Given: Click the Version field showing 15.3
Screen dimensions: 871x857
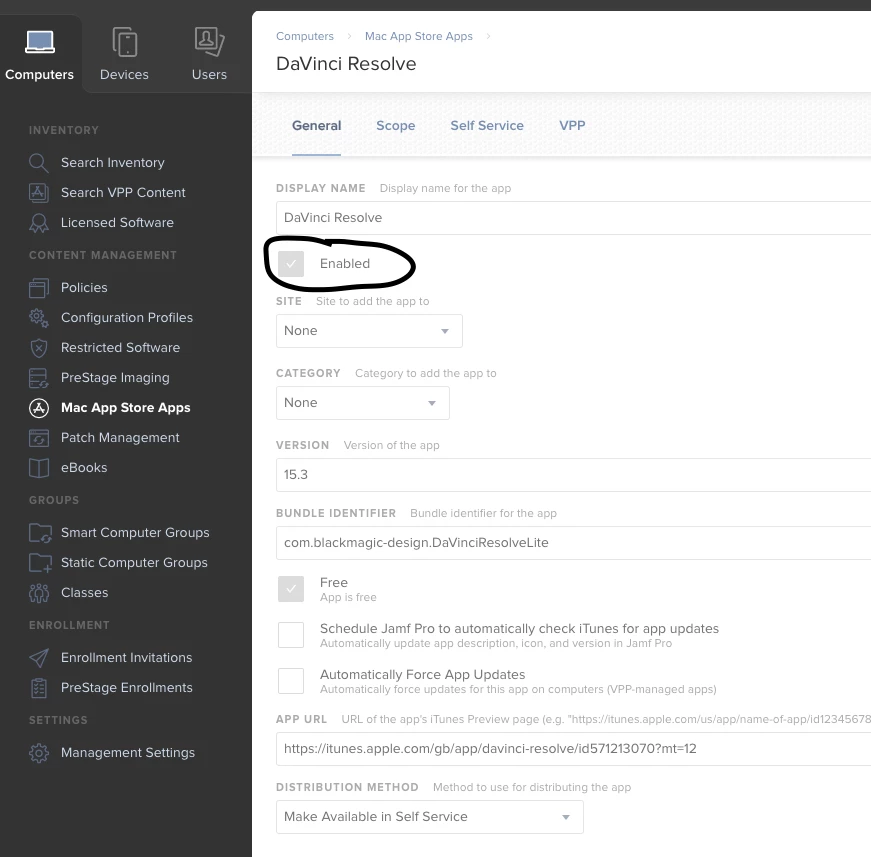Looking at the screenshot, I should click(x=573, y=475).
